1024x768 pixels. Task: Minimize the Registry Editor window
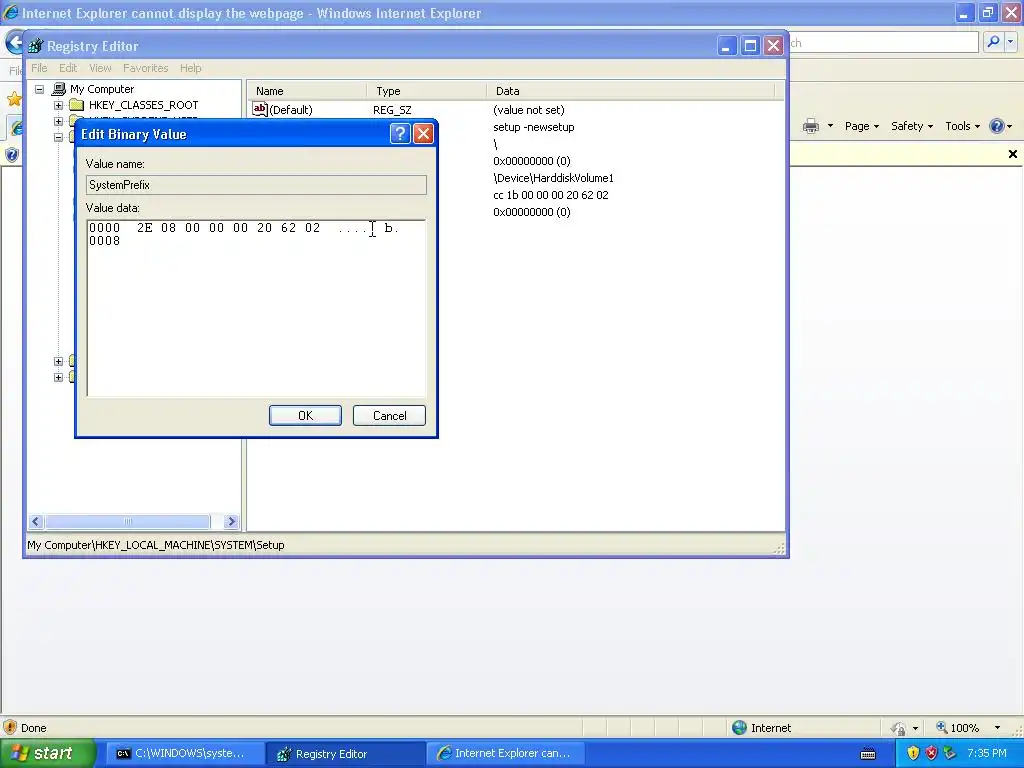[727, 46]
